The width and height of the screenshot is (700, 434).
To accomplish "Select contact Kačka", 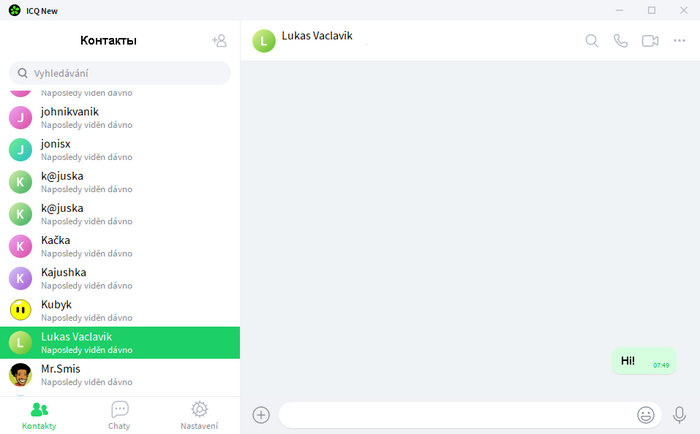I will click(x=120, y=246).
